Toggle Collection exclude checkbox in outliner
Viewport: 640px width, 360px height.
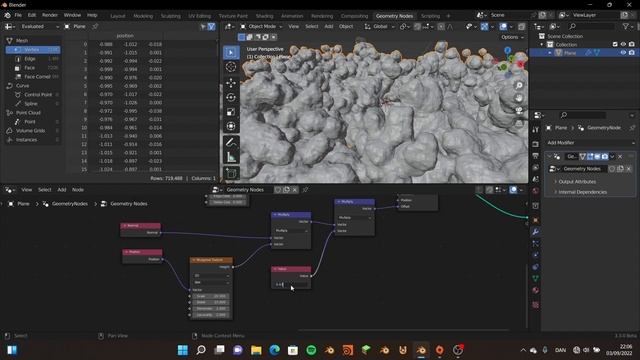coord(615,44)
